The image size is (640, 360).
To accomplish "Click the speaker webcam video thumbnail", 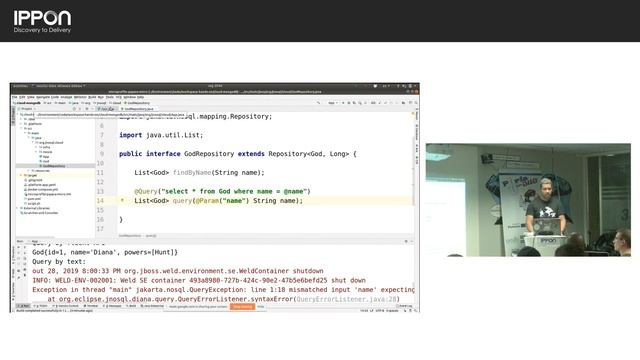I will 528,200.
